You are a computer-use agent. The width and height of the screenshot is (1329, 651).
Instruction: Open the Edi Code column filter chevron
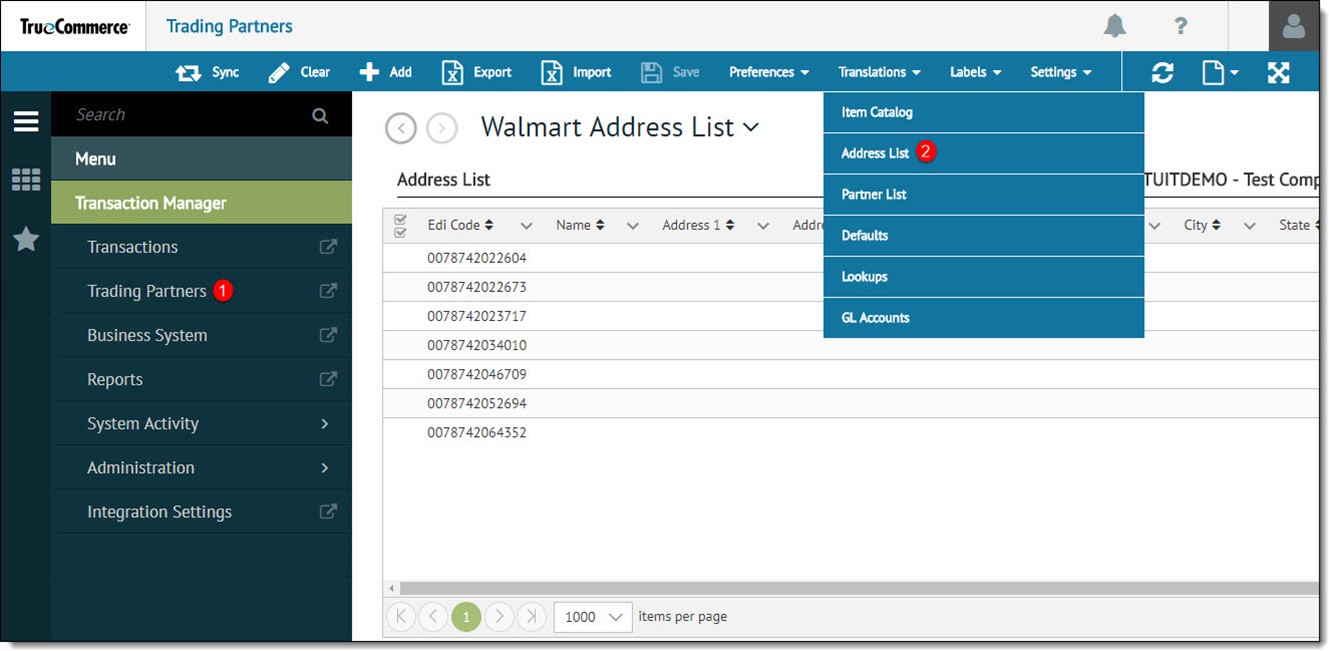pyautogui.click(x=527, y=226)
